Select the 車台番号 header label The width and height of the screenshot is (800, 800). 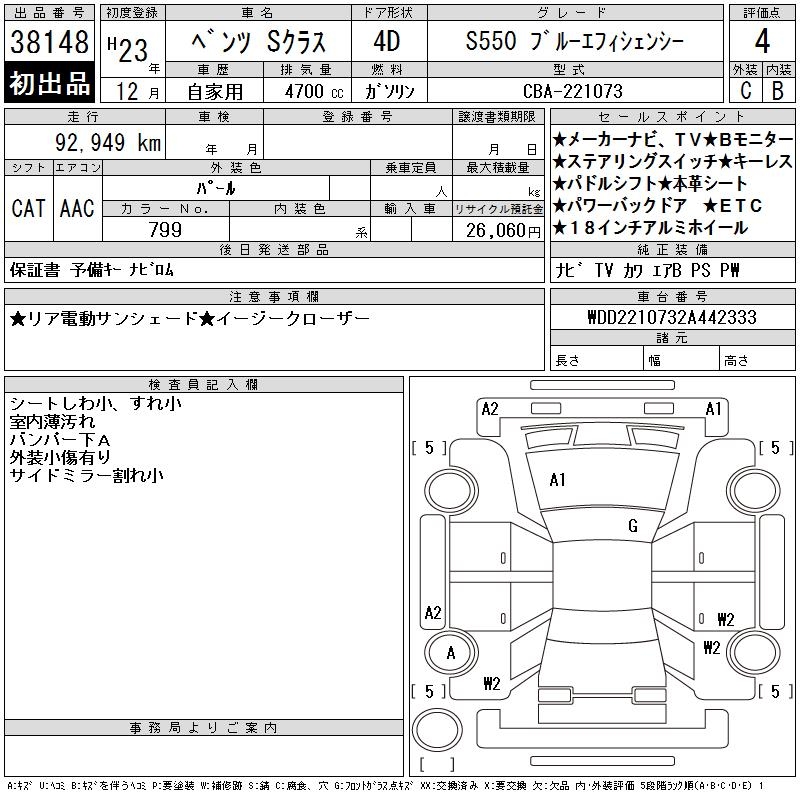[x=672, y=296]
